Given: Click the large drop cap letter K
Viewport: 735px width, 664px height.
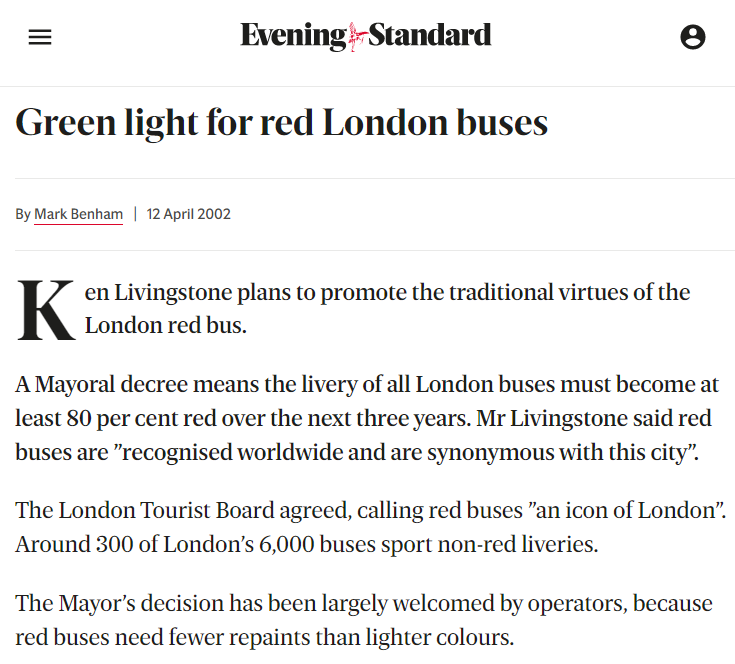Looking at the screenshot, I should pos(45,310).
